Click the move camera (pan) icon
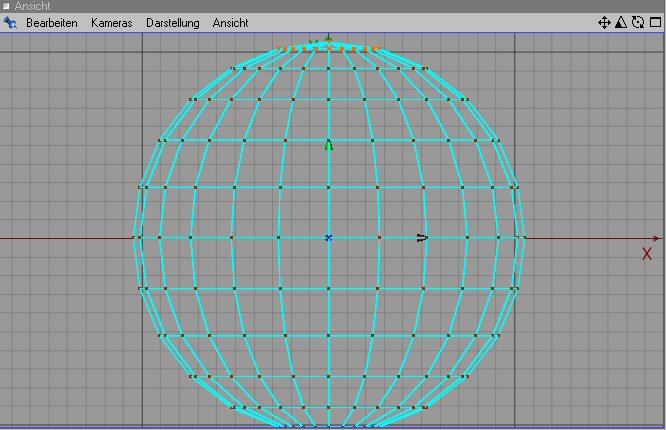Viewport: 666px width, 430px height. click(604, 22)
